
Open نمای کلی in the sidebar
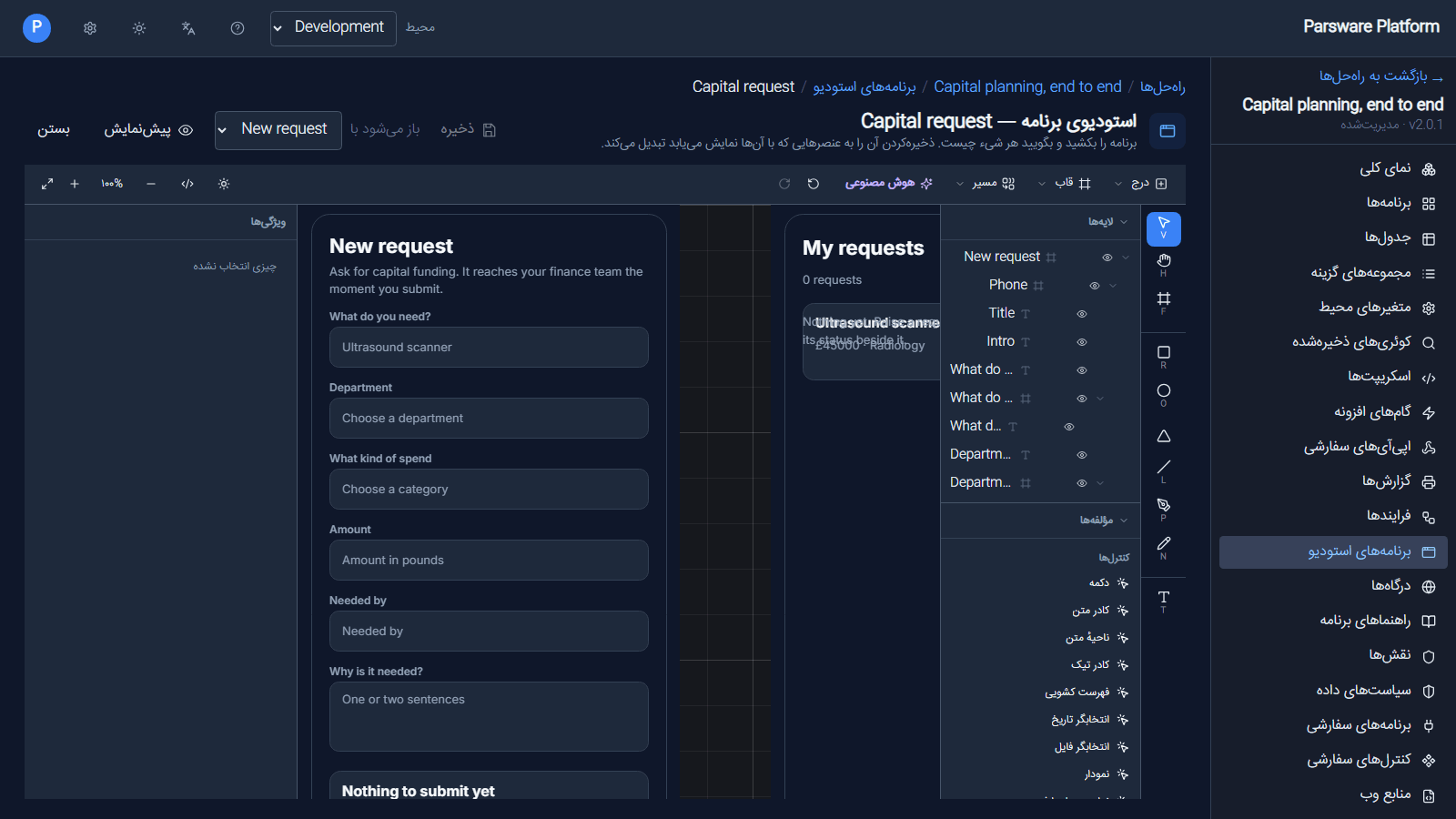(x=1333, y=168)
